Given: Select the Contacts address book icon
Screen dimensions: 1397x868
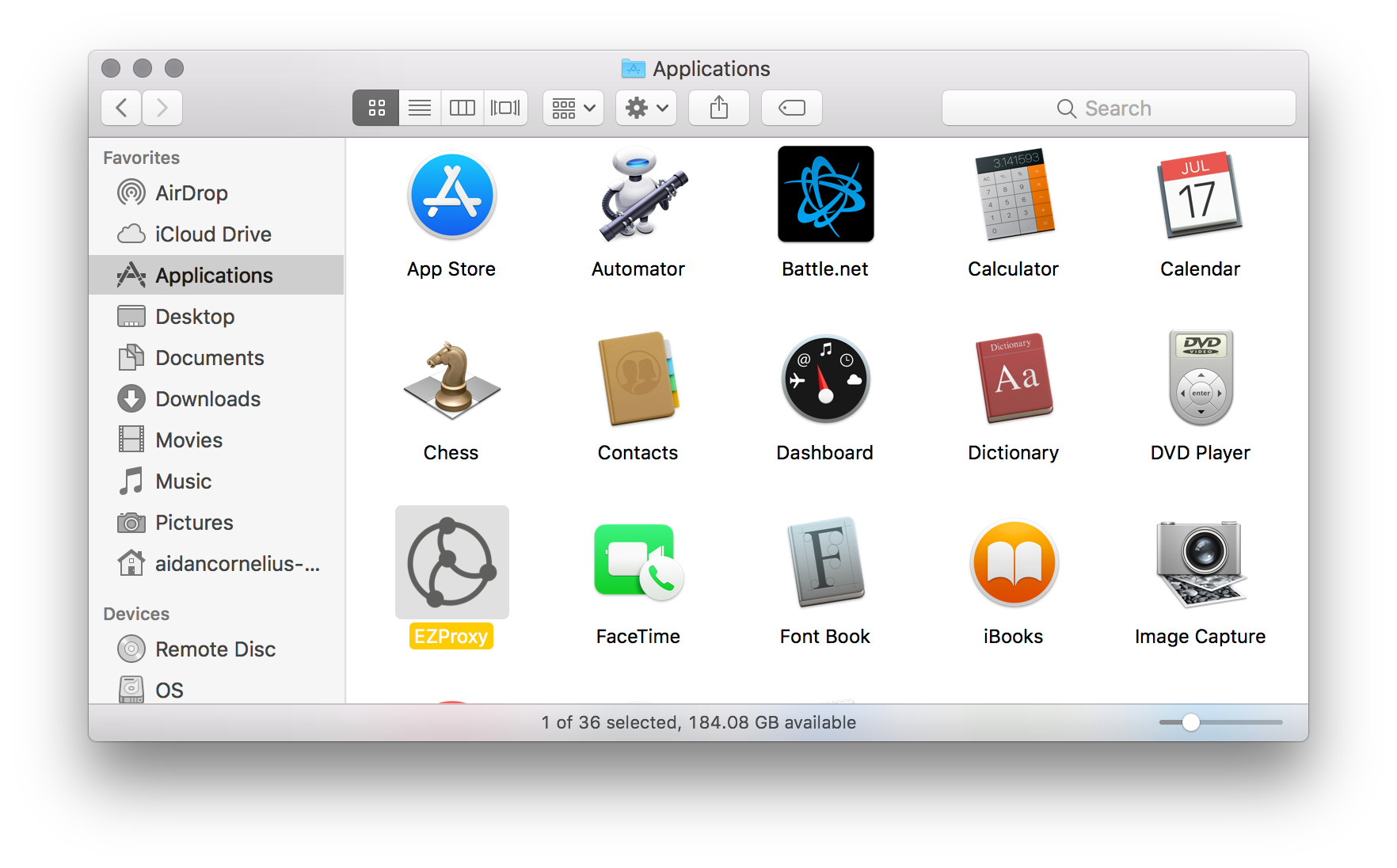Looking at the screenshot, I should click(638, 379).
